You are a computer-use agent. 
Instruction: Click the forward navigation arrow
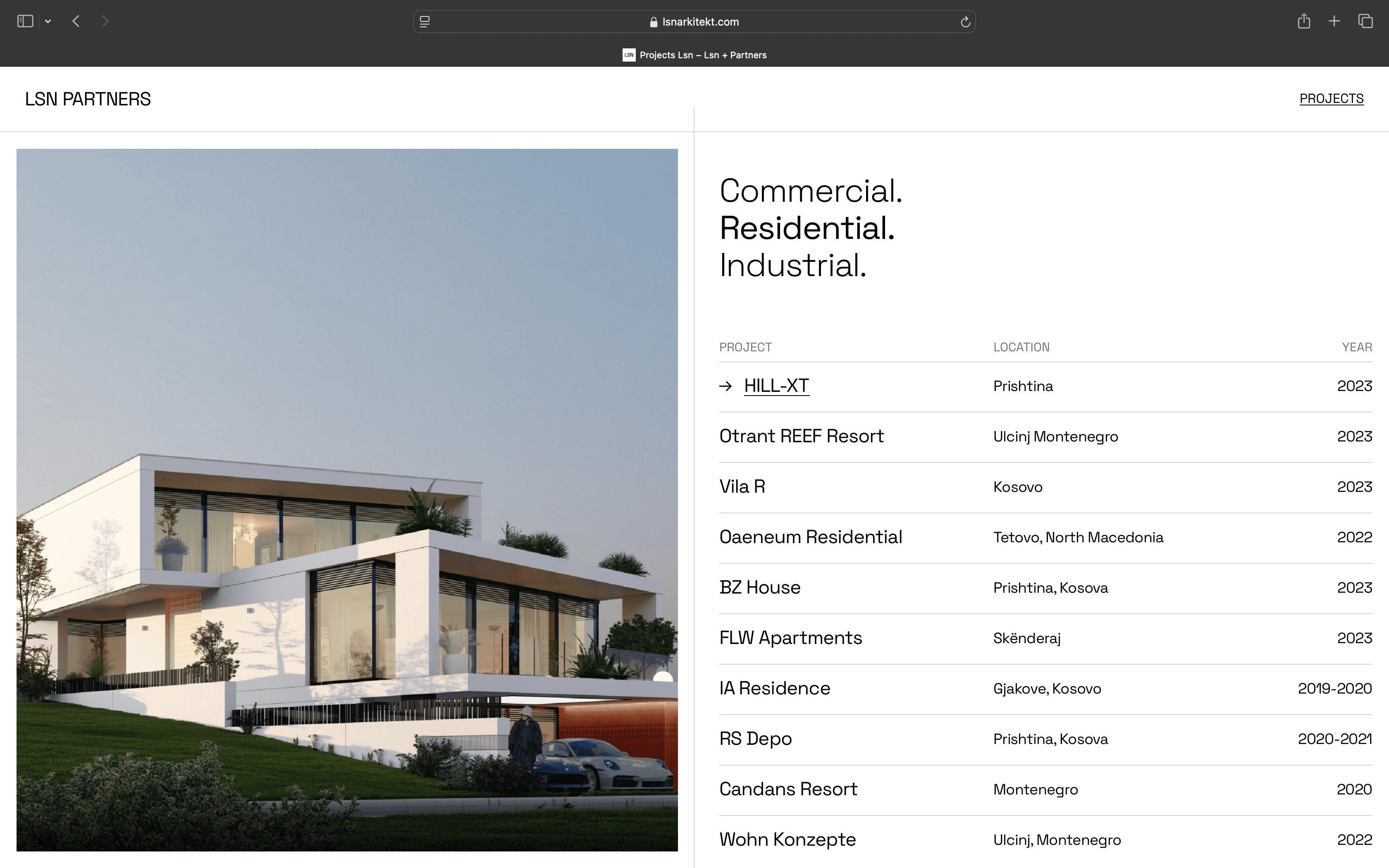coord(105,21)
